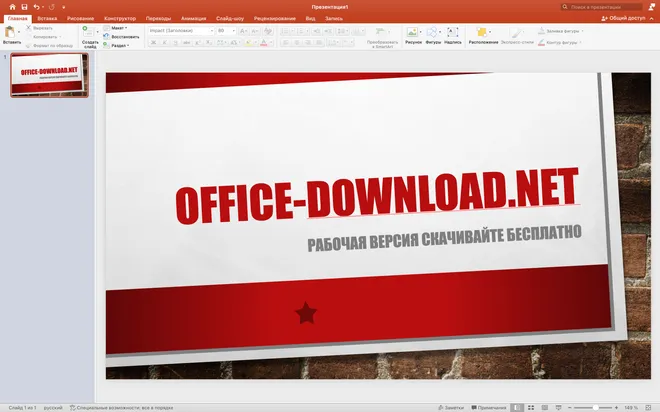Click the font color red A swatch
This screenshot has width=660, height=412.
tap(263, 43)
